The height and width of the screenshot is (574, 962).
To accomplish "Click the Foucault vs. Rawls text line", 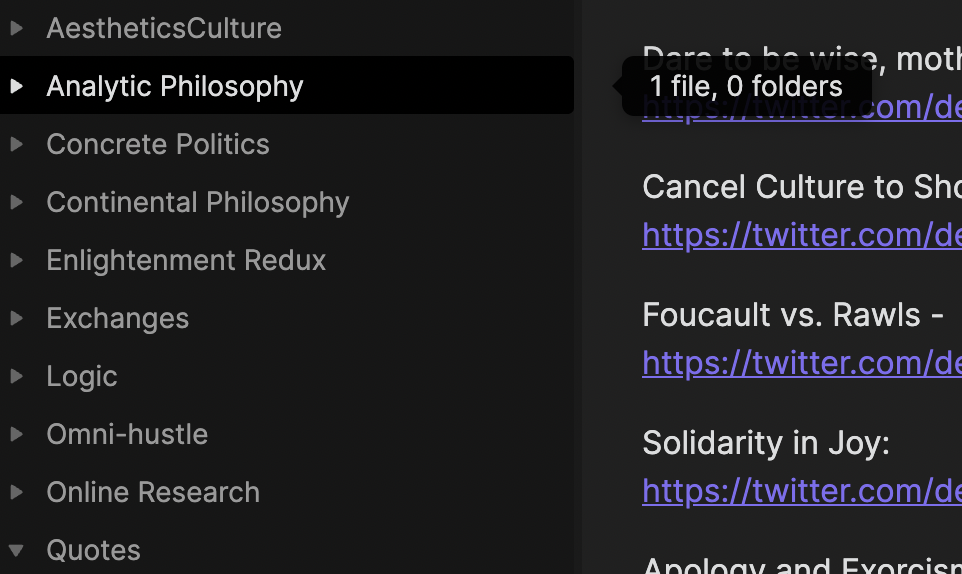I will click(792, 315).
